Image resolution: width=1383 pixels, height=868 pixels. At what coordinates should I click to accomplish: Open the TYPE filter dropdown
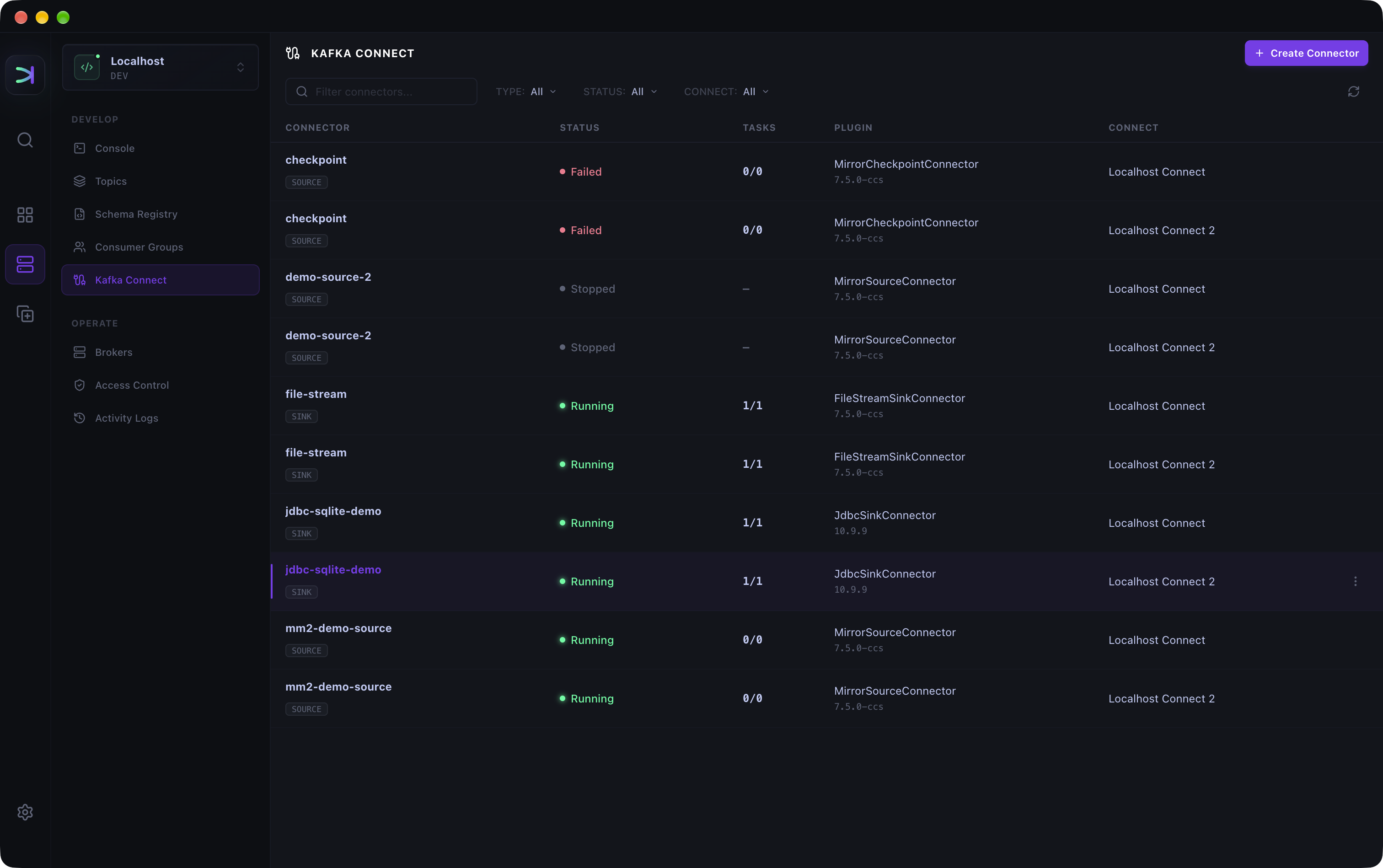[526, 92]
